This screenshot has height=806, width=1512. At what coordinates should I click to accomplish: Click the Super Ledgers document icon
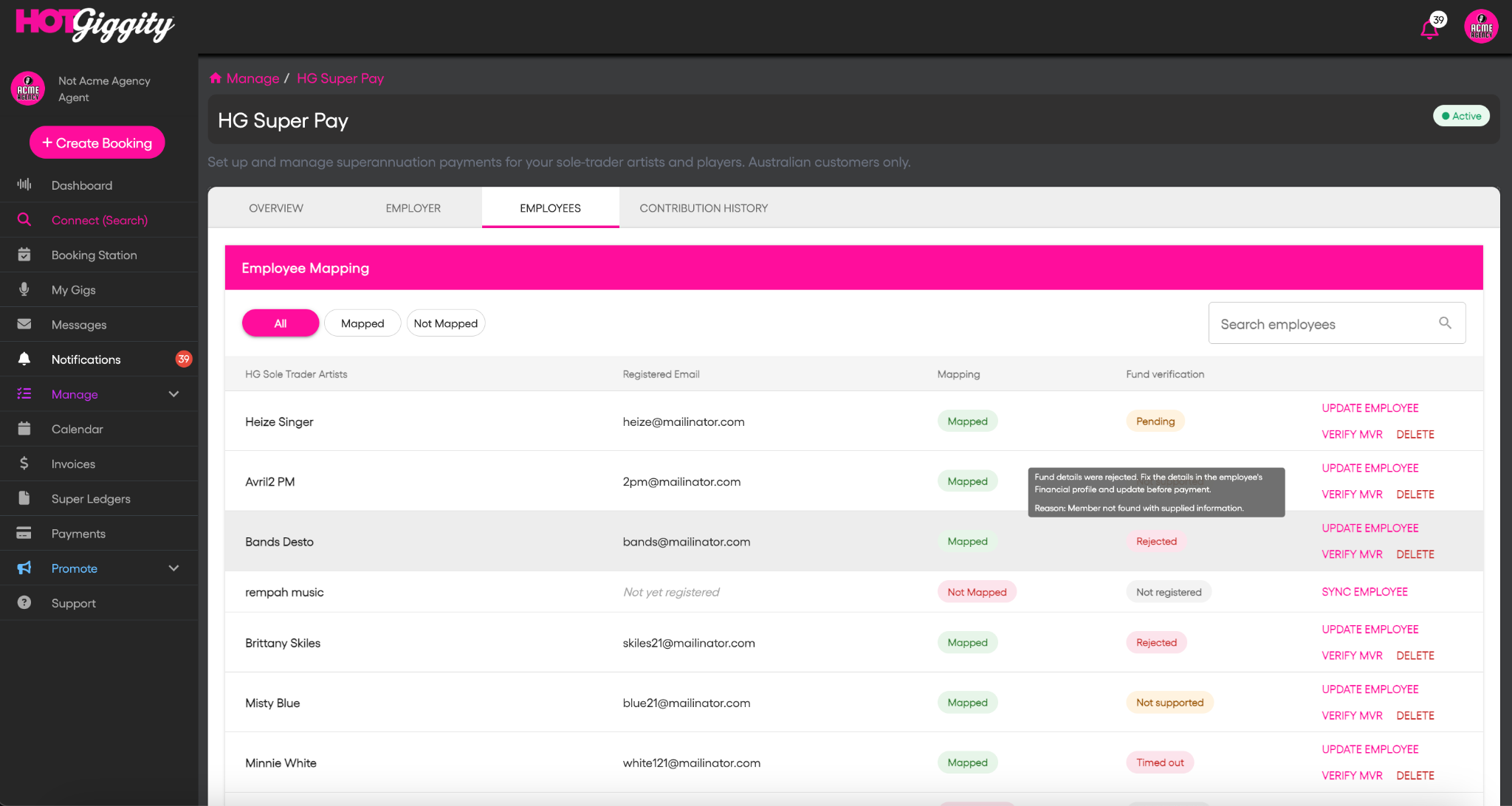click(x=24, y=498)
